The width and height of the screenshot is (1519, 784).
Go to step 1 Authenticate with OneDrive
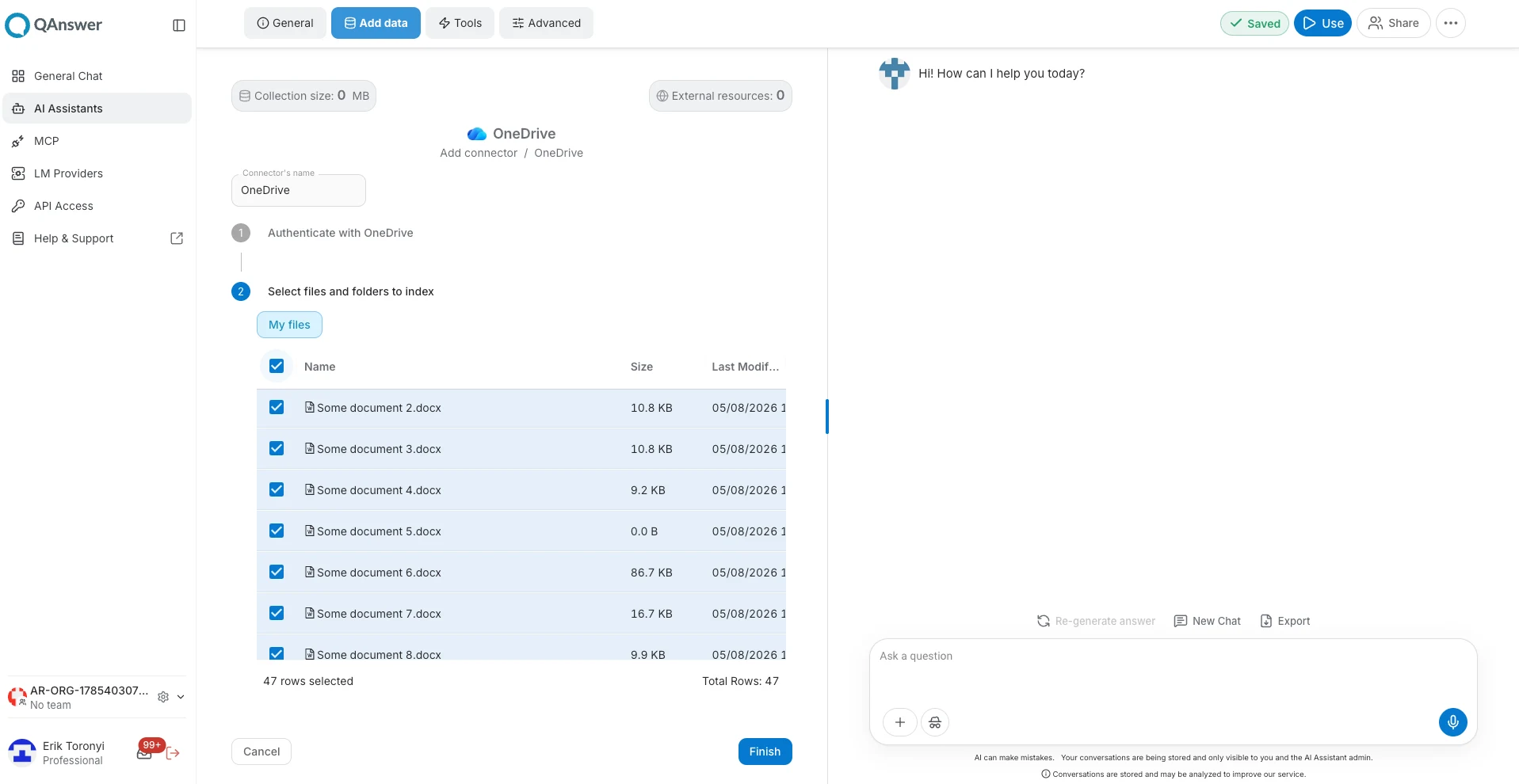(x=340, y=233)
